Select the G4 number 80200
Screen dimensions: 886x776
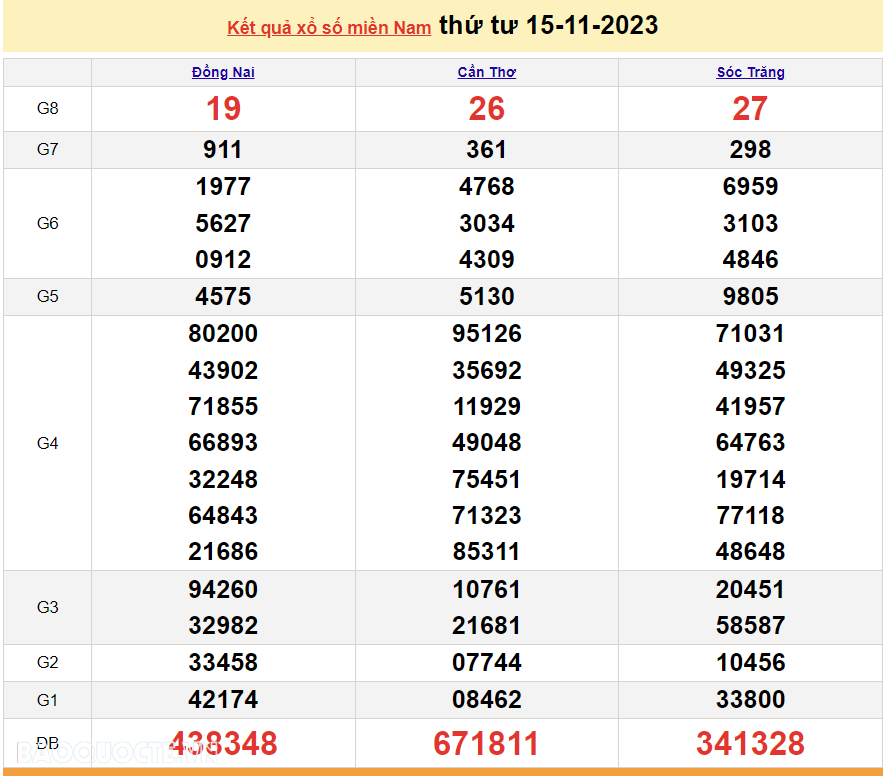click(x=223, y=333)
